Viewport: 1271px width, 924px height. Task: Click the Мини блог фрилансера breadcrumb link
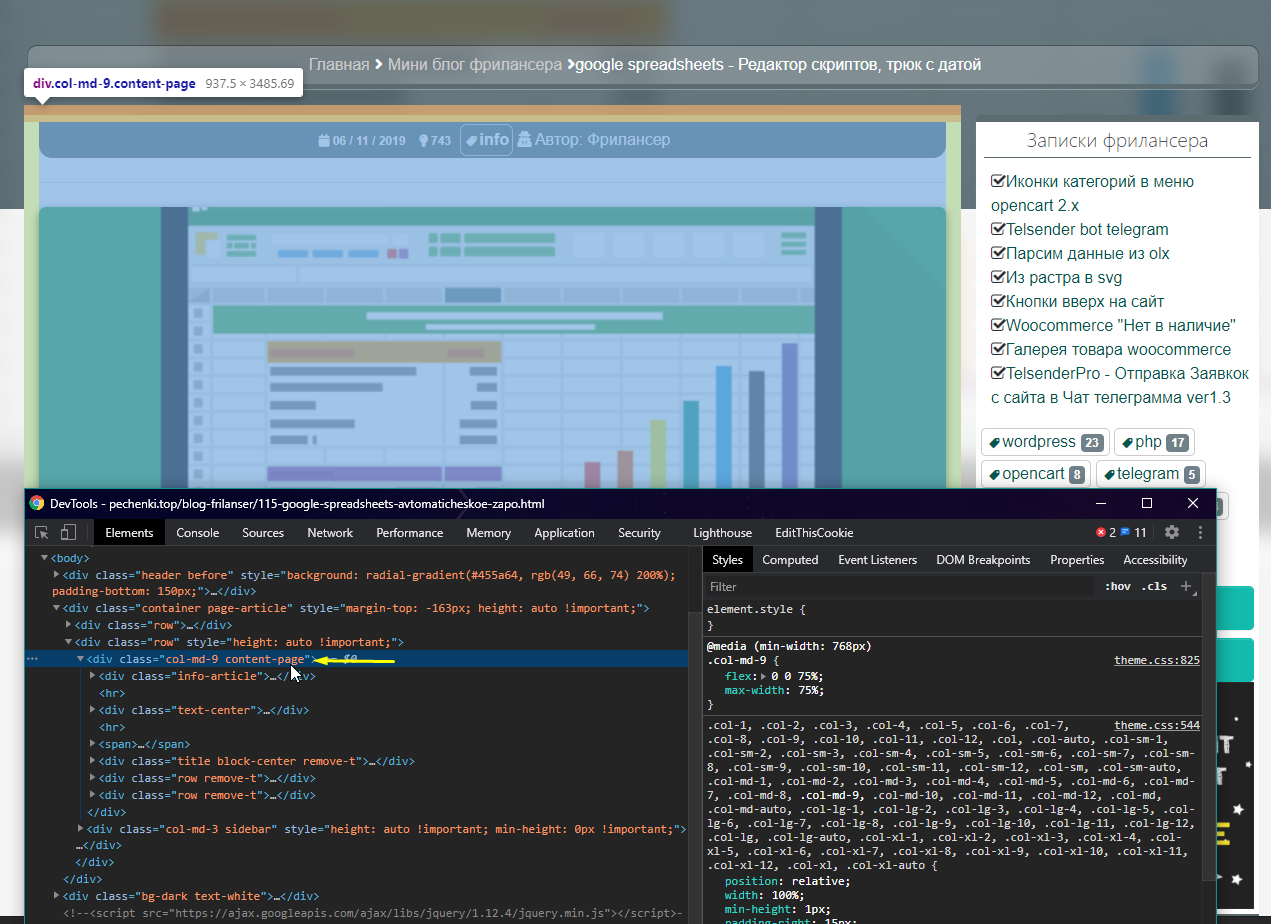point(475,65)
